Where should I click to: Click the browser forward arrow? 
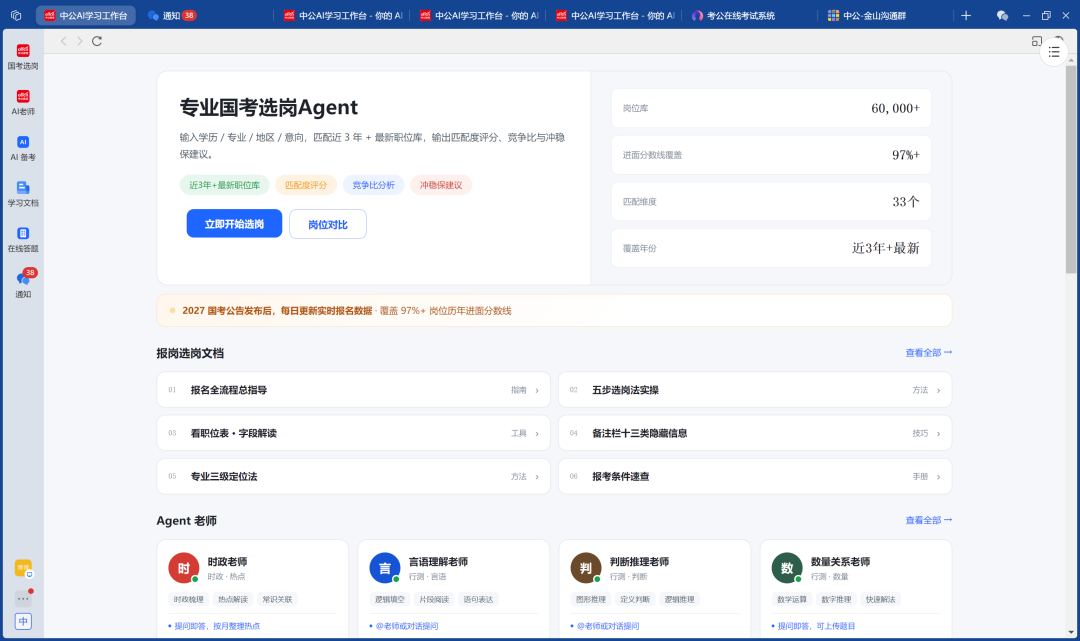click(x=80, y=41)
